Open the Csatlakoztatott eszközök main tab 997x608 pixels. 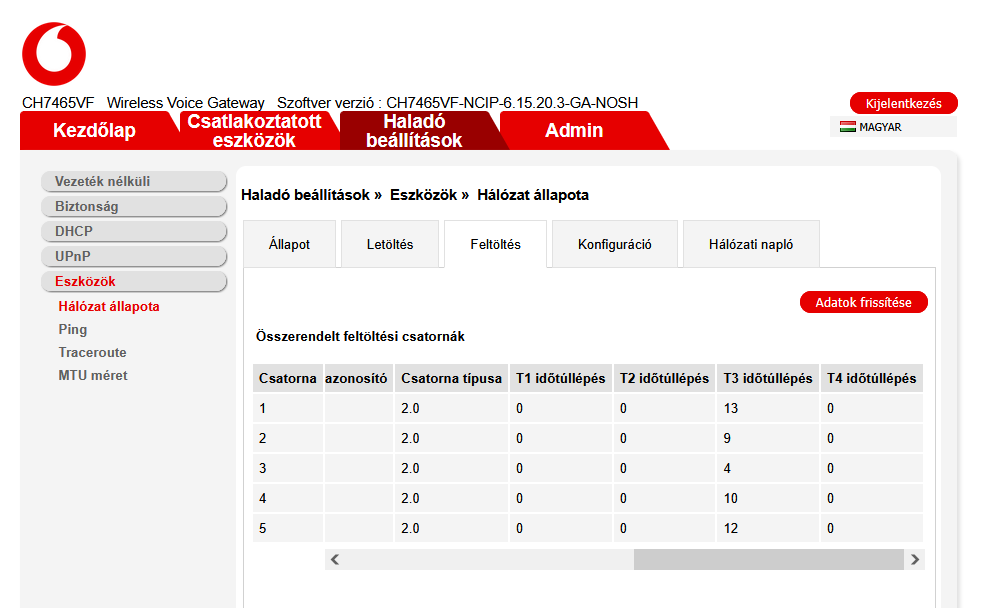(x=254, y=130)
